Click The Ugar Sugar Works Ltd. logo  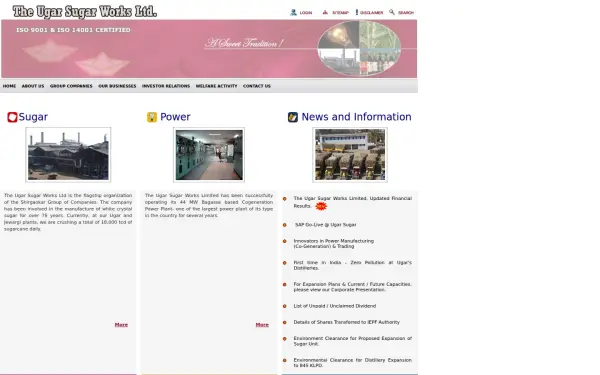click(x=85, y=12)
